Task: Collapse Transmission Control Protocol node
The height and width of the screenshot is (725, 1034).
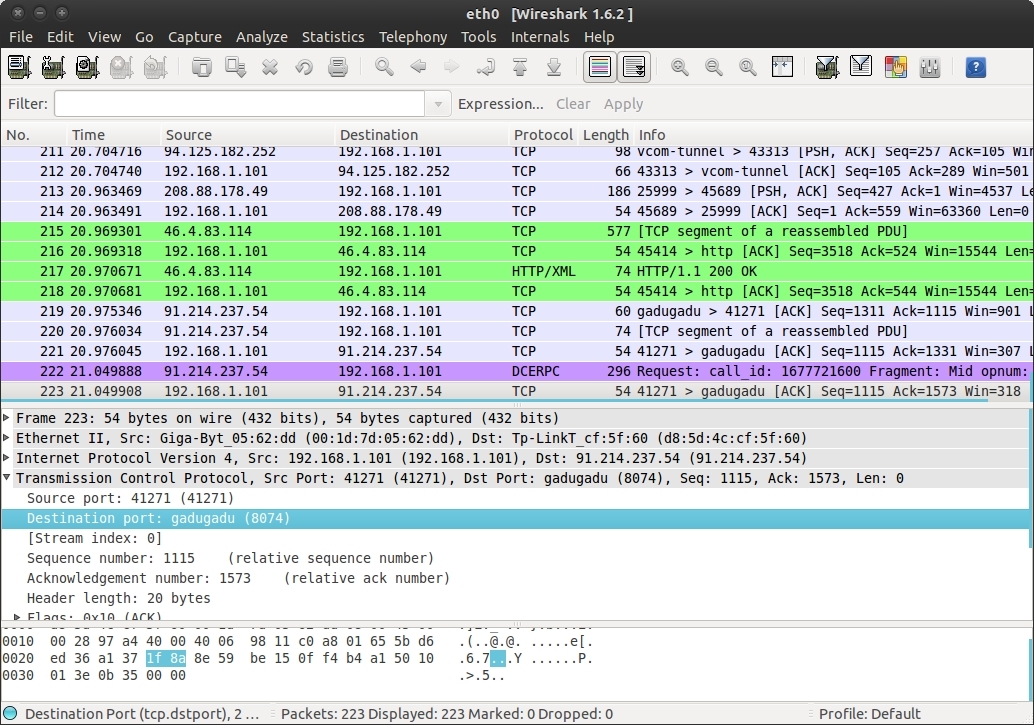Action: 7,477
